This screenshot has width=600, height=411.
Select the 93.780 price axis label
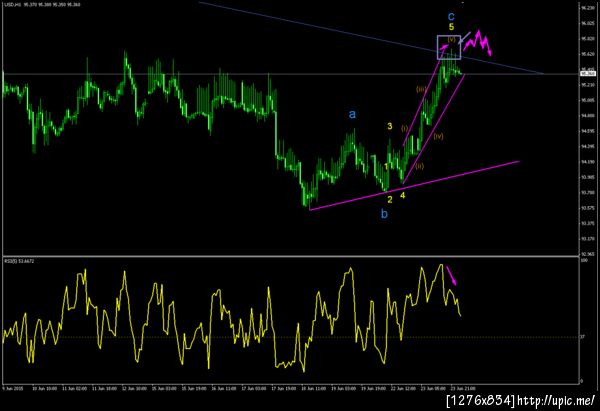click(588, 192)
